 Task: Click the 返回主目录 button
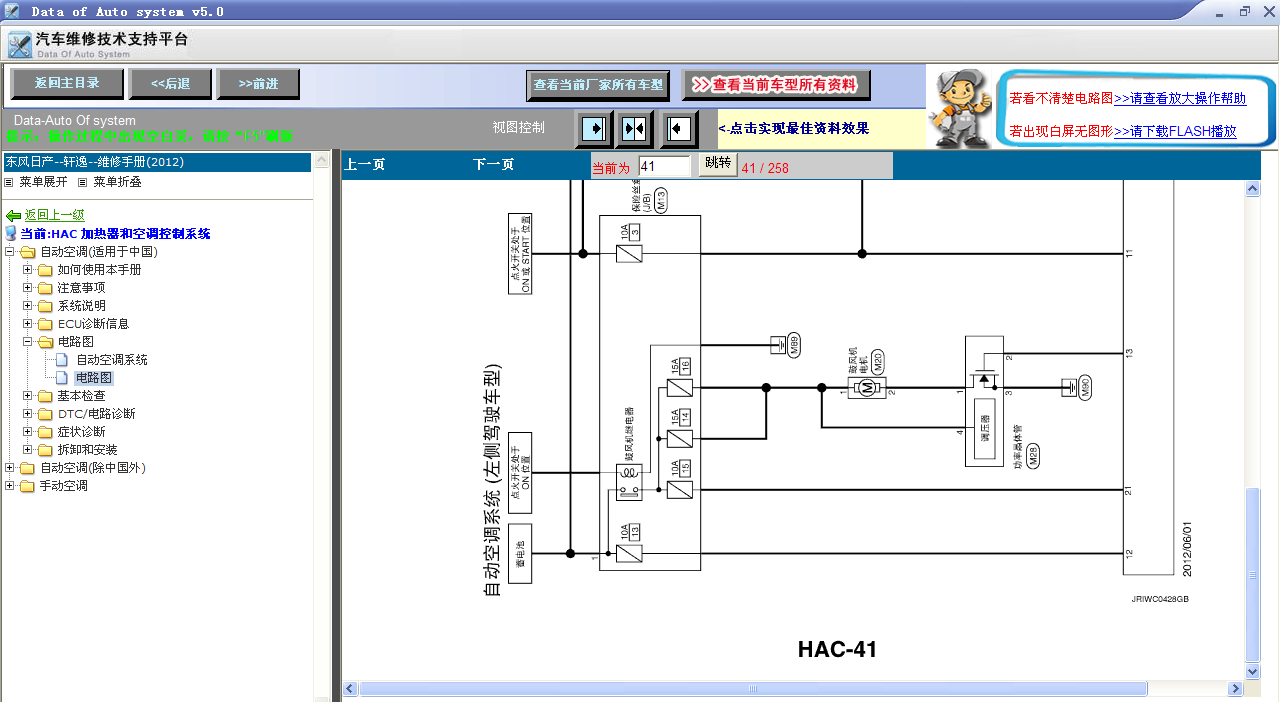click(x=67, y=84)
